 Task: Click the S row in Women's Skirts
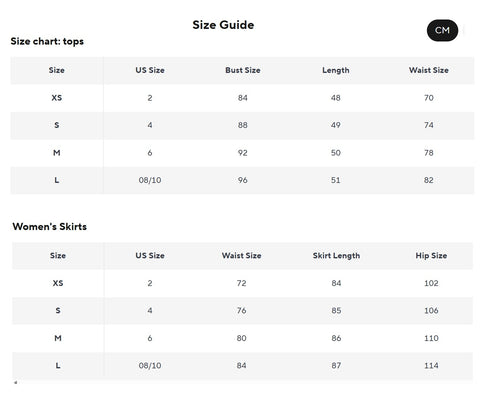tap(242, 311)
